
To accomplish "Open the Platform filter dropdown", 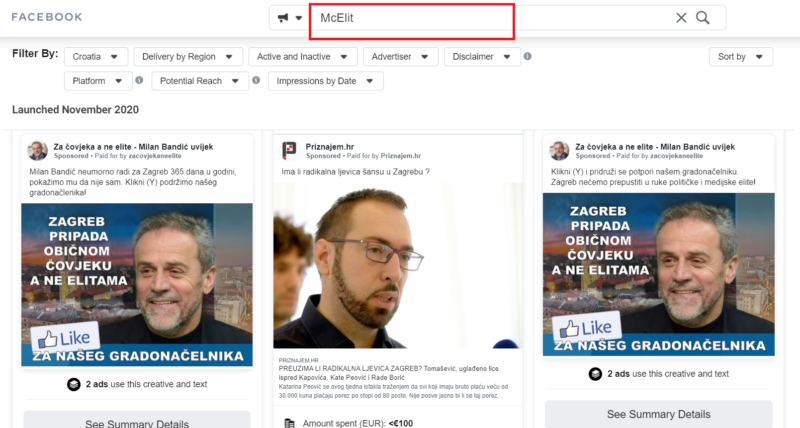I will pos(98,81).
